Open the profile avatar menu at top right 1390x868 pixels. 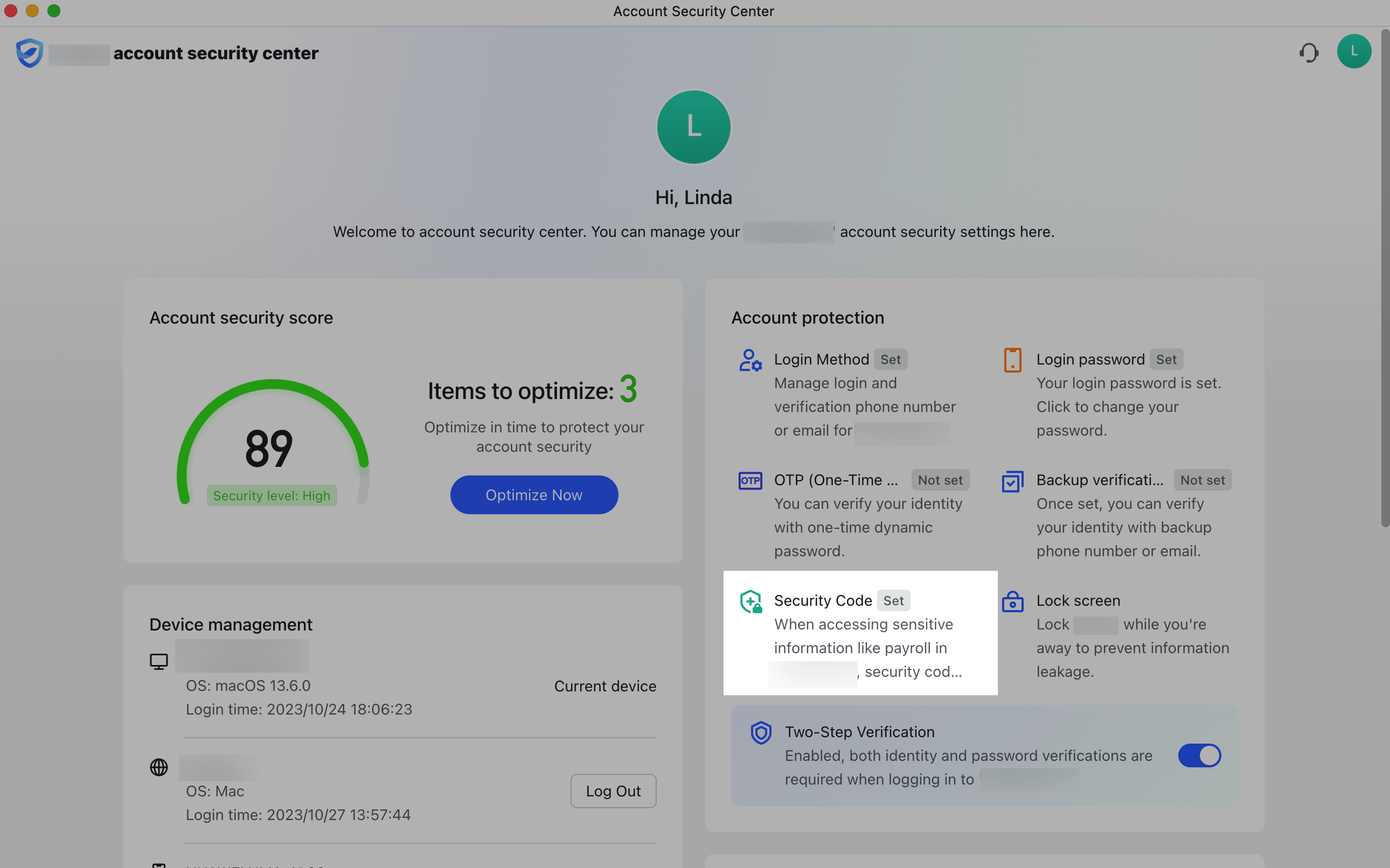(1354, 51)
